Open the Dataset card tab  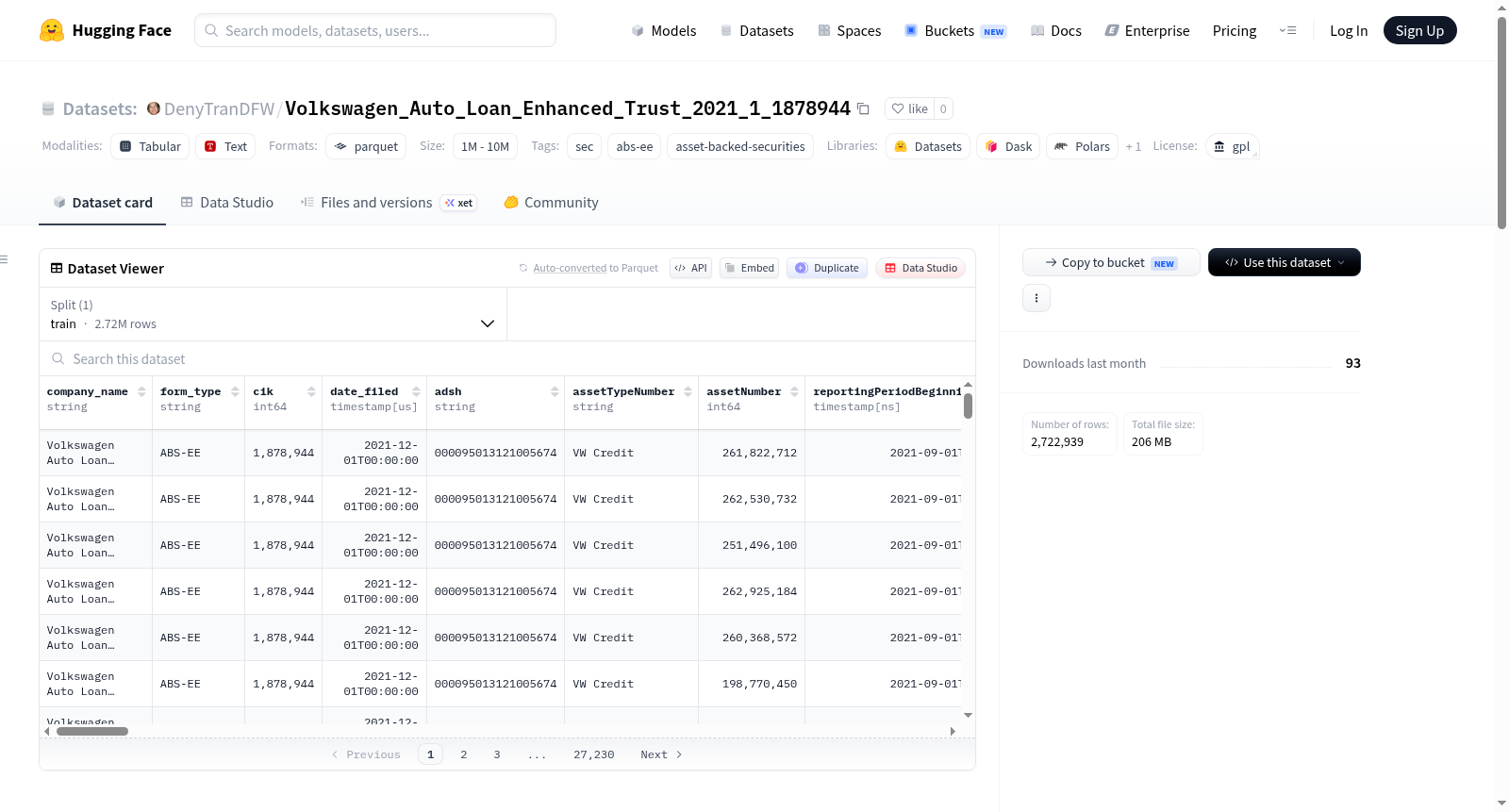(x=103, y=202)
